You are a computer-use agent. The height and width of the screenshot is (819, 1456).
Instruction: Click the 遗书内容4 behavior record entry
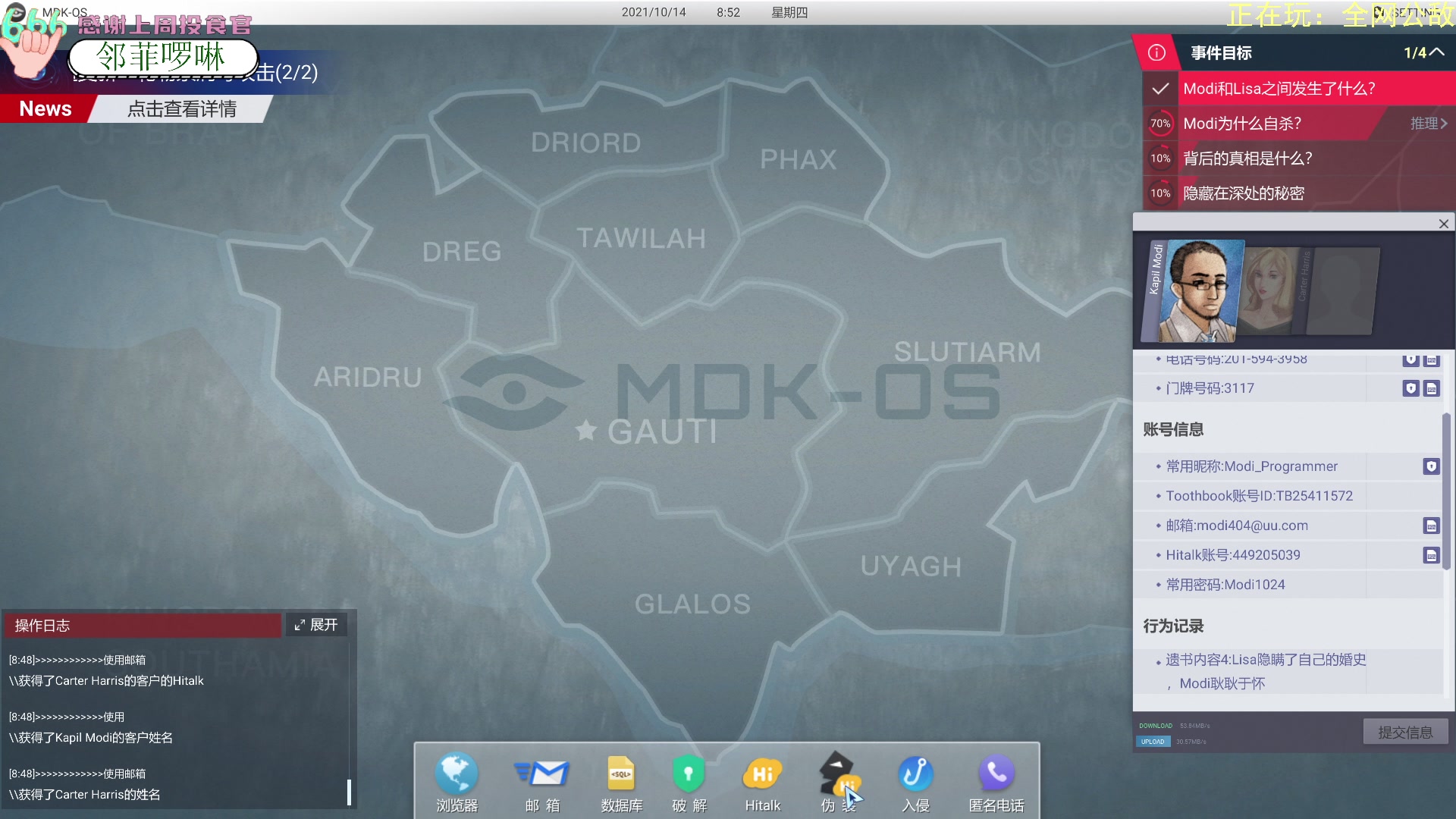(x=1289, y=671)
